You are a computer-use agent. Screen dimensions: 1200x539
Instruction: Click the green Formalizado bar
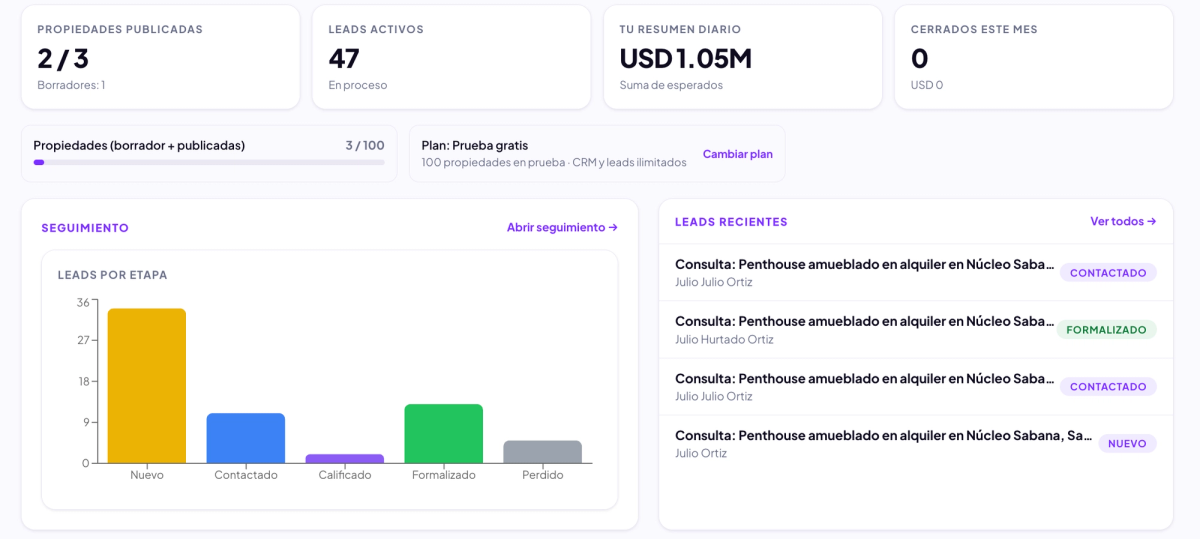tap(444, 434)
